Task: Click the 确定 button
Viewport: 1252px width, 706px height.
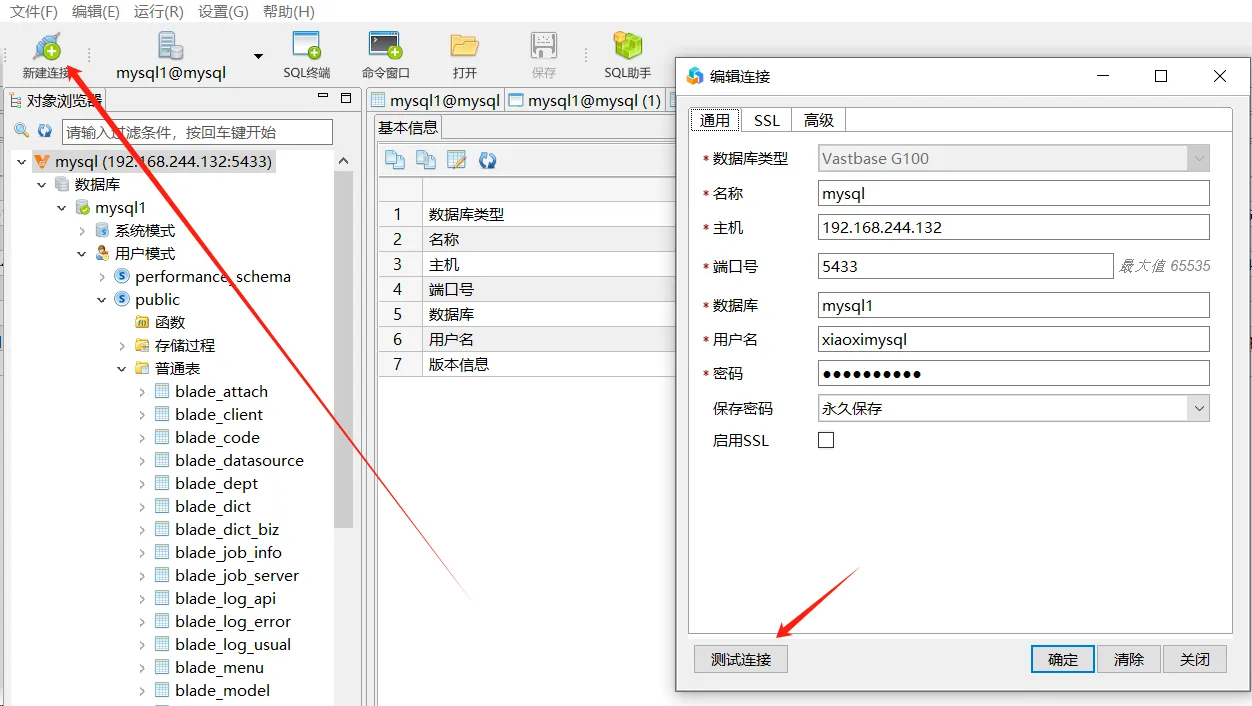Action: (1063, 659)
